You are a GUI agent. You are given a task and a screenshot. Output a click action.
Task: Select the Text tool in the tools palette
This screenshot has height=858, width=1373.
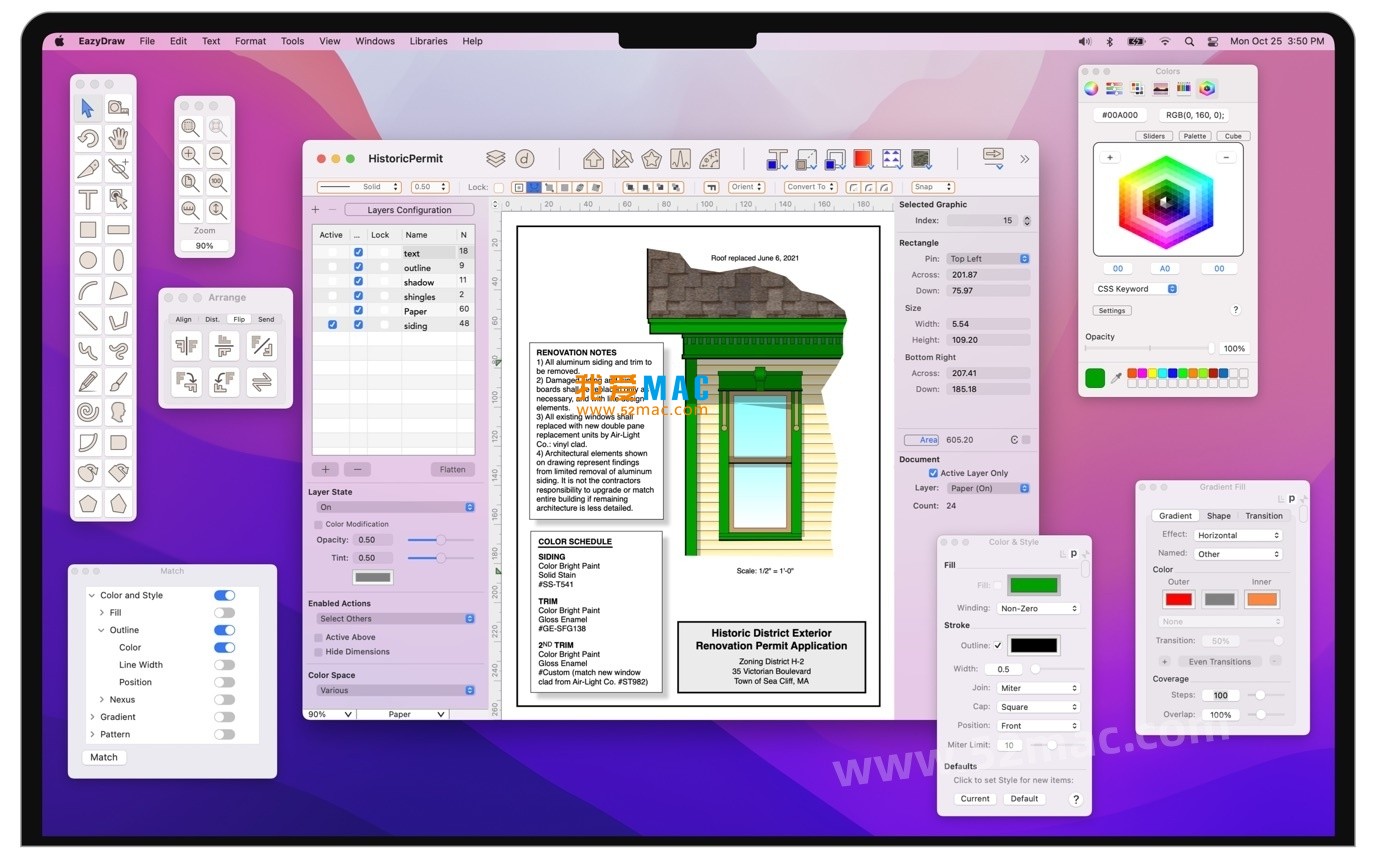86,200
